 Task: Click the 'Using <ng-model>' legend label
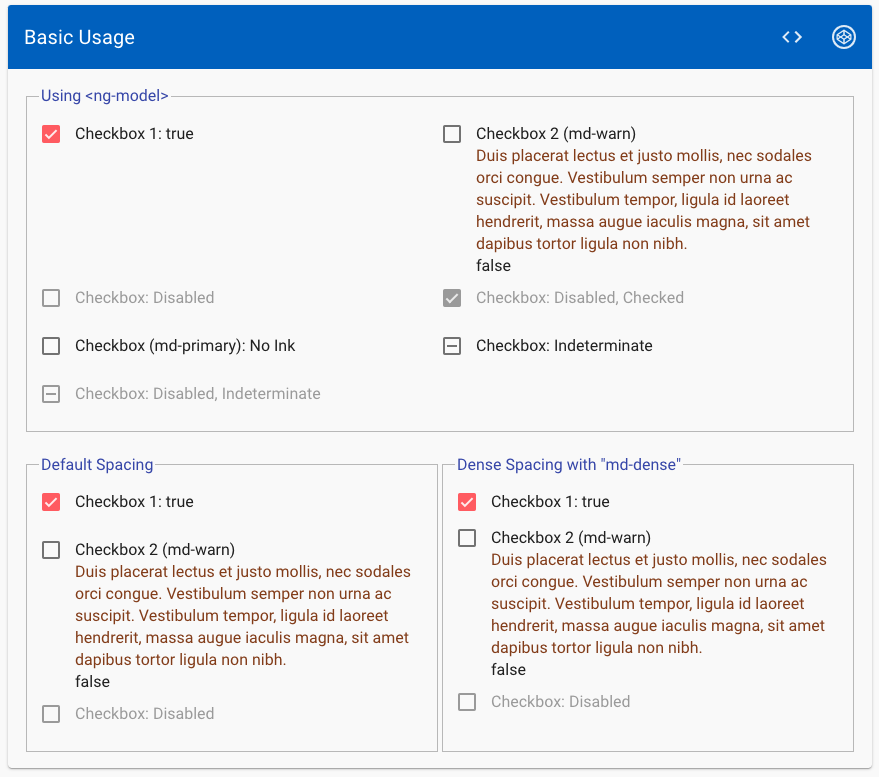[x=104, y=96]
